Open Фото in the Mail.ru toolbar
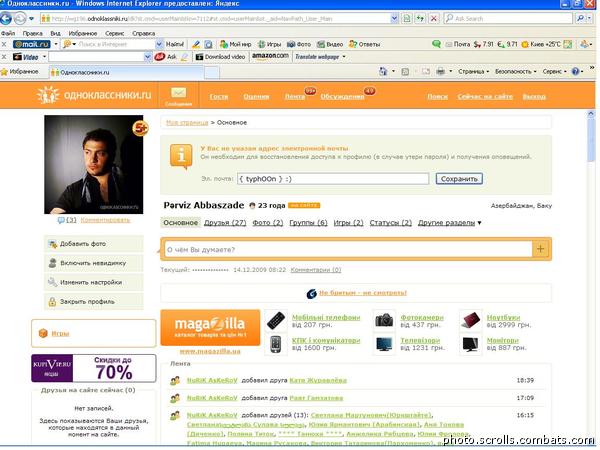The image size is (600, 450). (299, 44)
